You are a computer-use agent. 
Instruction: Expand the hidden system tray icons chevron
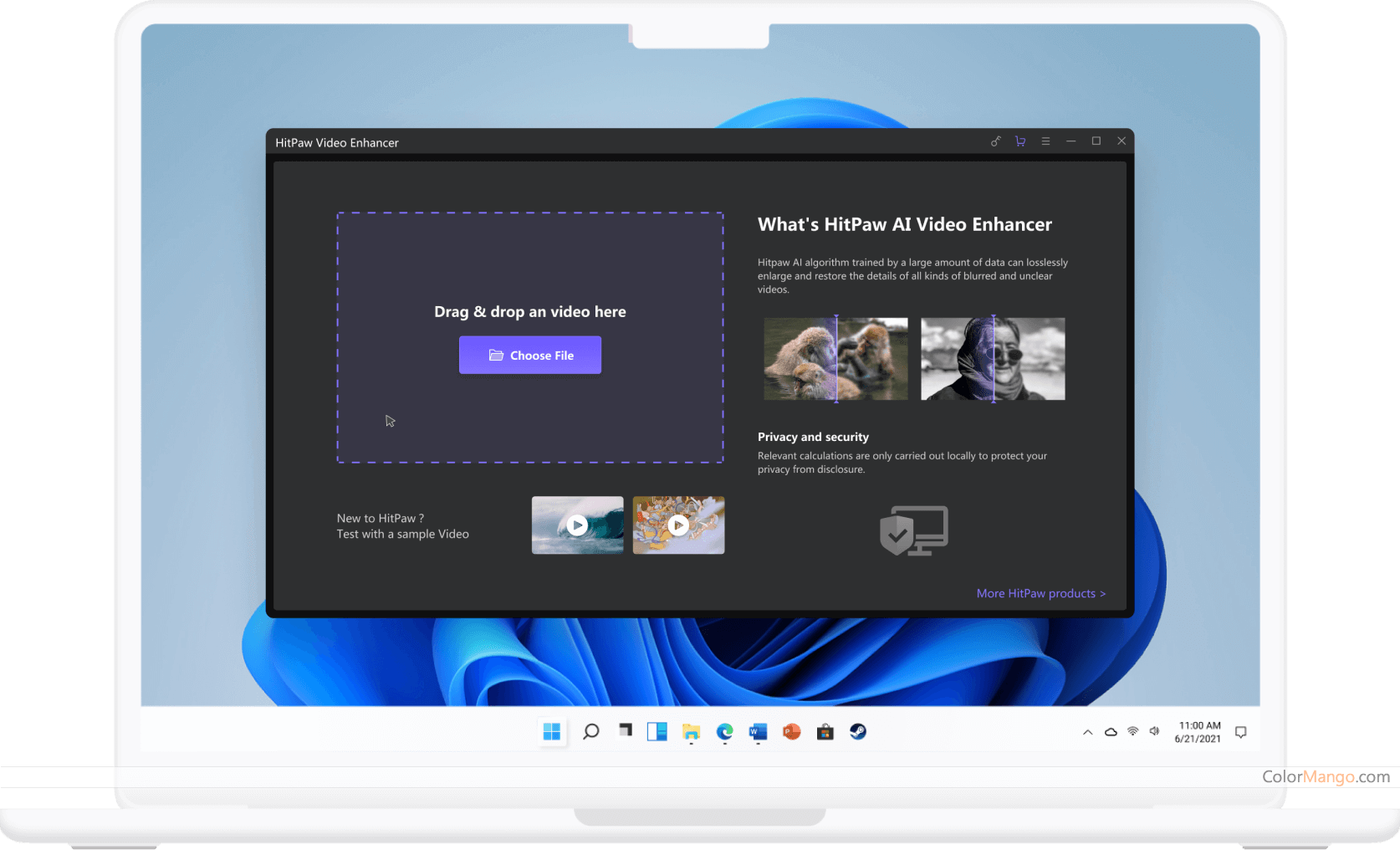[x=1087, y=732]
